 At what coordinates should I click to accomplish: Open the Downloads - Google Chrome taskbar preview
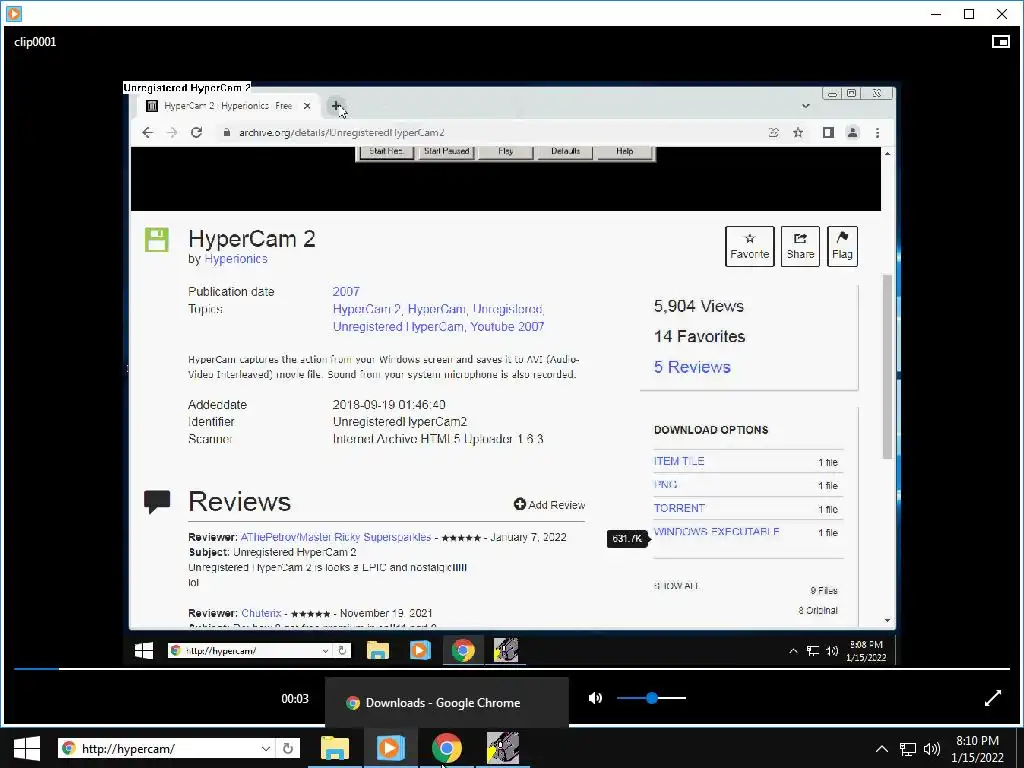[447, 703]
